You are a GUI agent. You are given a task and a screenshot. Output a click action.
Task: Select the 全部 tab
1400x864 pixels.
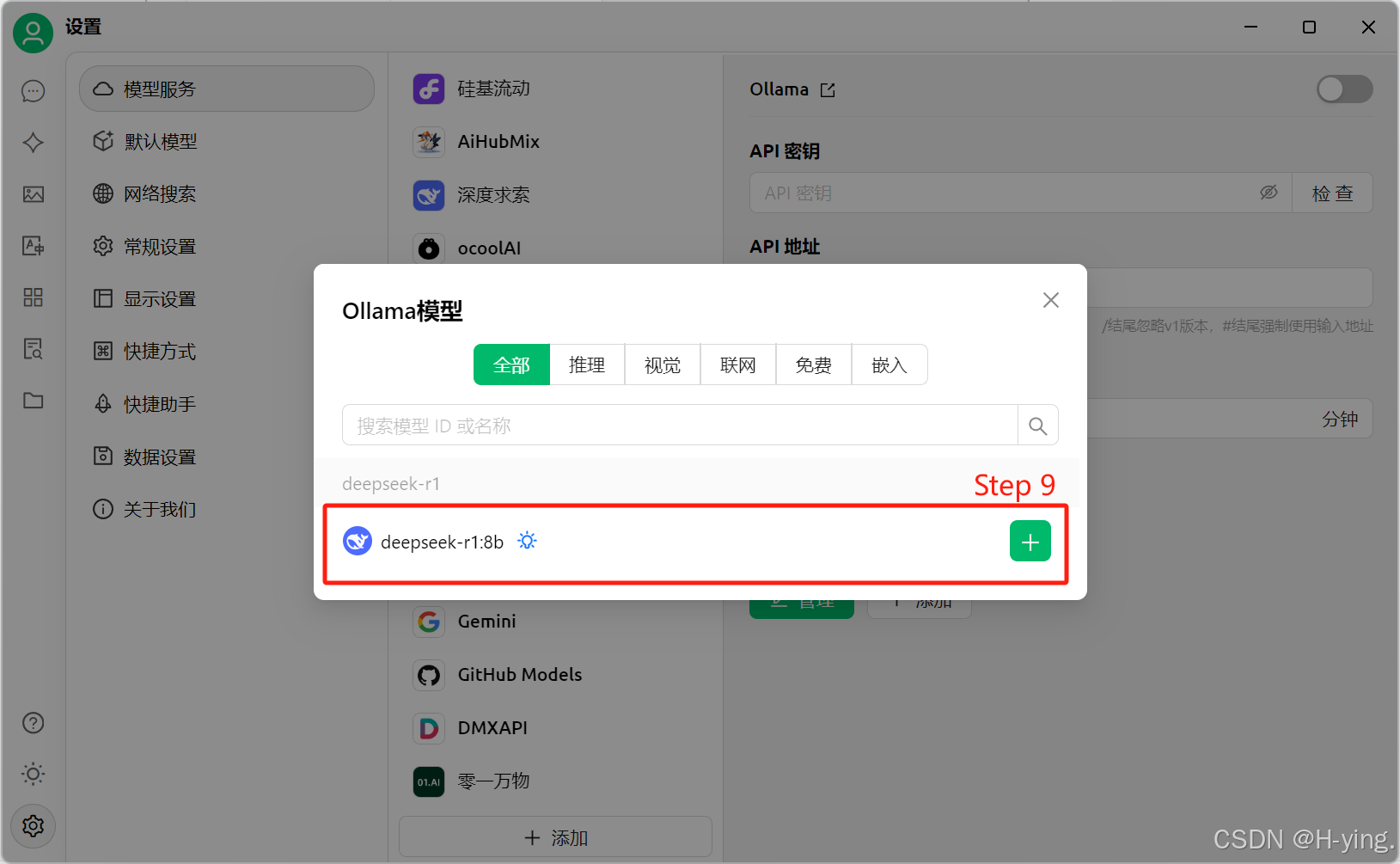(511, 365)
